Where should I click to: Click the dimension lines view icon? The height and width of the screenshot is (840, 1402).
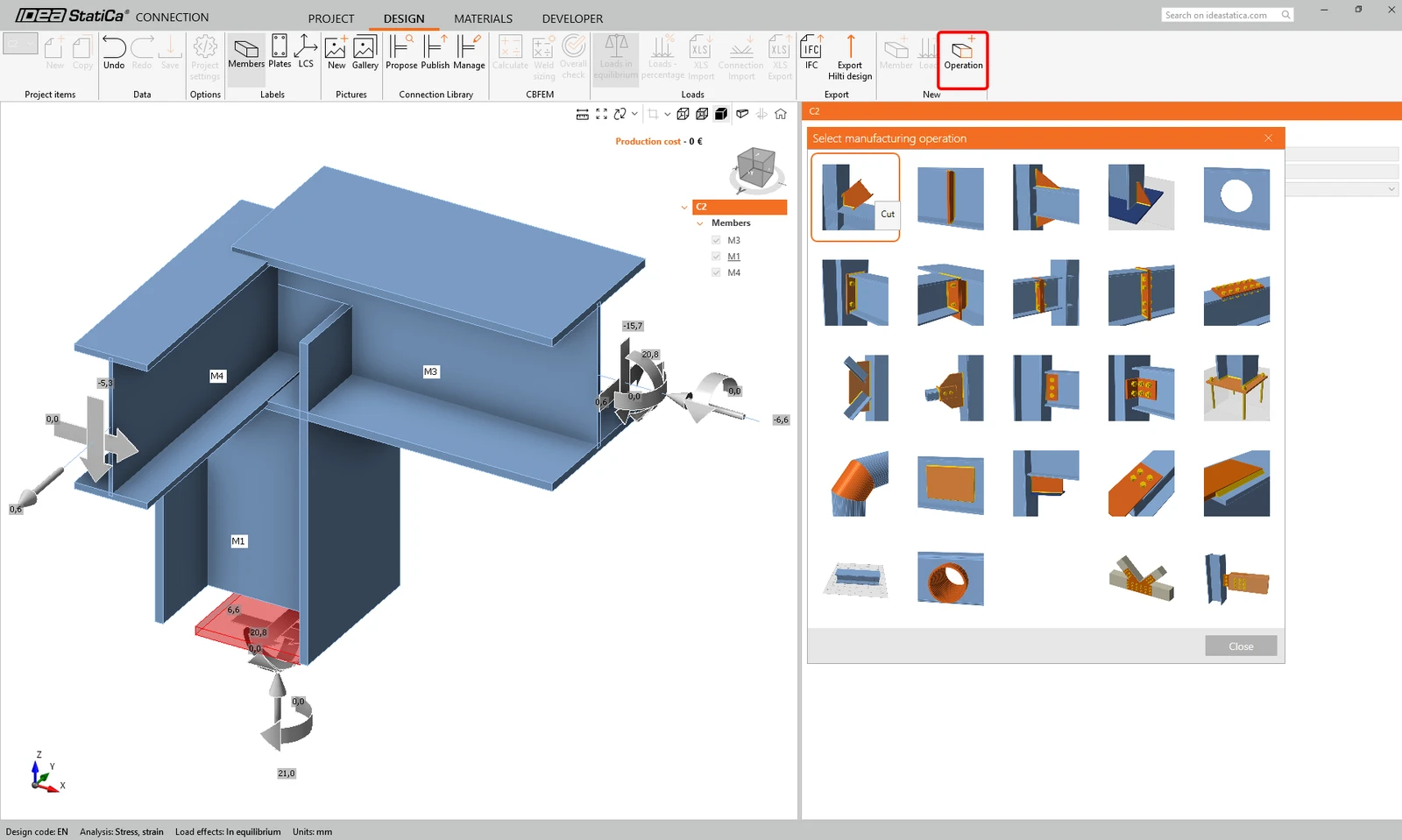[583, 114]
